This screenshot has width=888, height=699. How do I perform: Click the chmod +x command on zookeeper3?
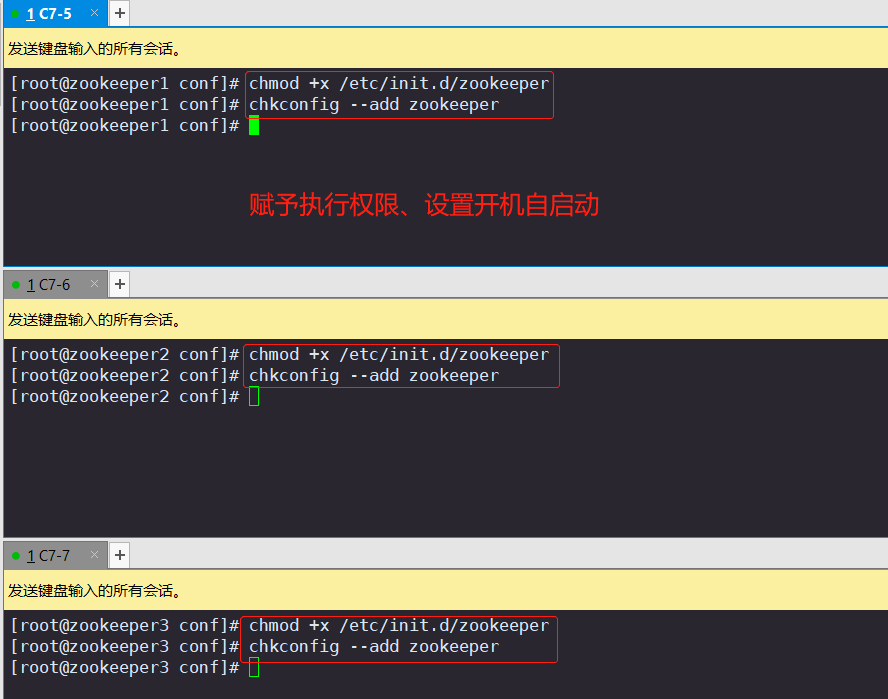[x=399, y=625]
